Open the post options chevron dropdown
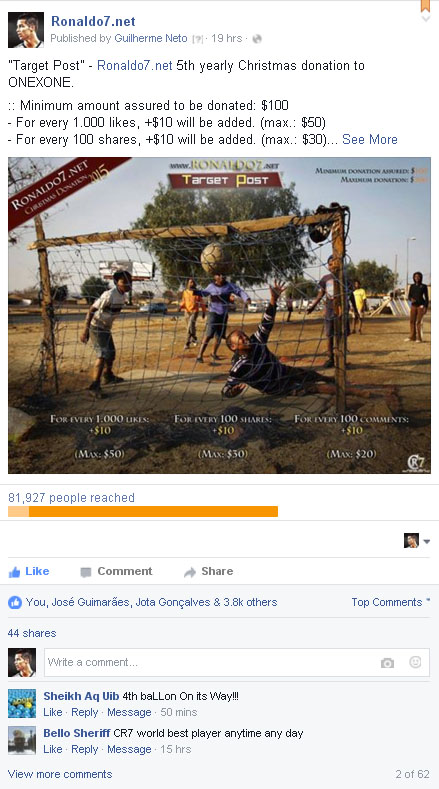Image resolution: width=439 pixels, height=789 pixels. 426,19
